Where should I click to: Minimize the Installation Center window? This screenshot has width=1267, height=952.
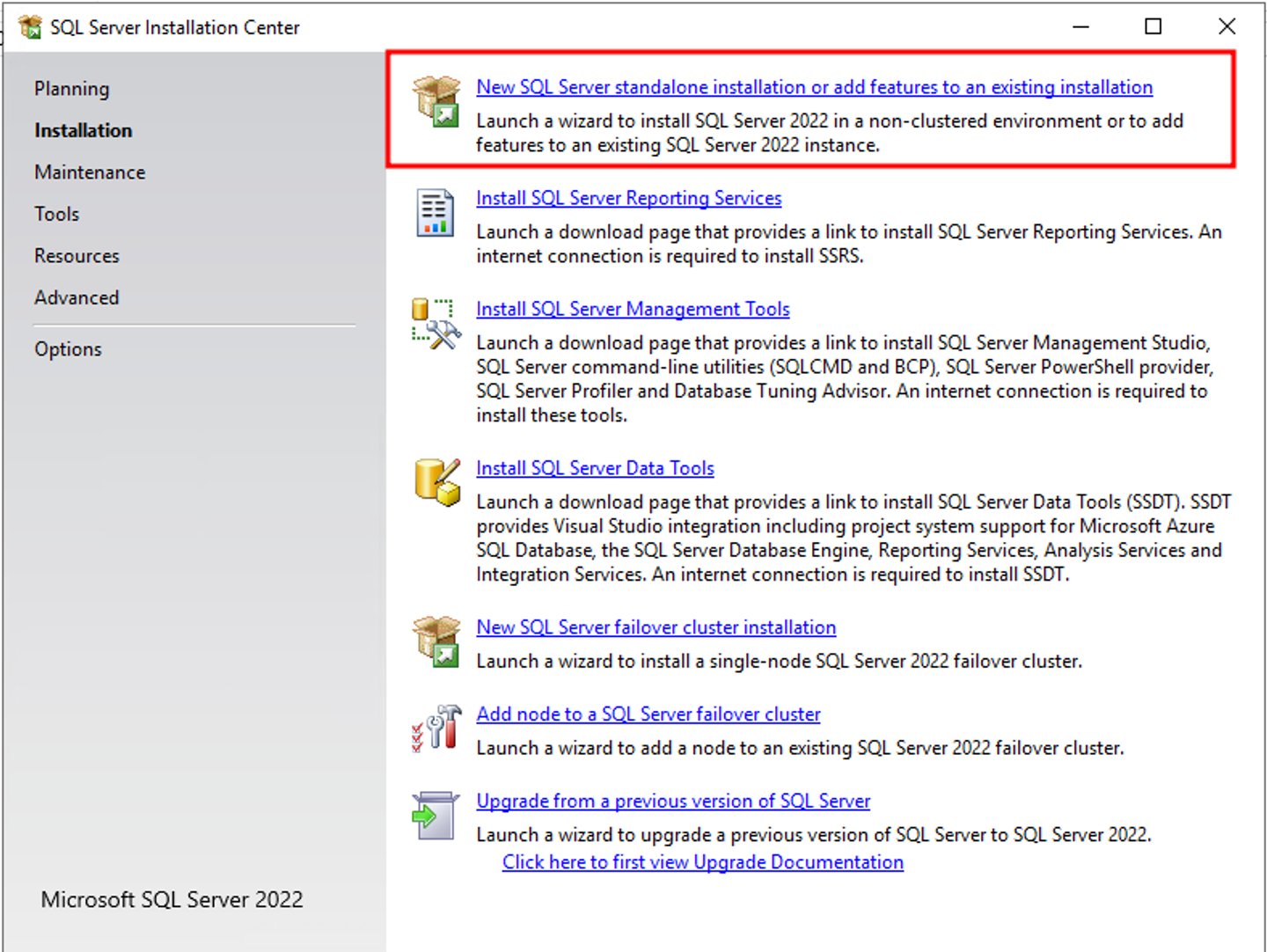coord(1080,27)
